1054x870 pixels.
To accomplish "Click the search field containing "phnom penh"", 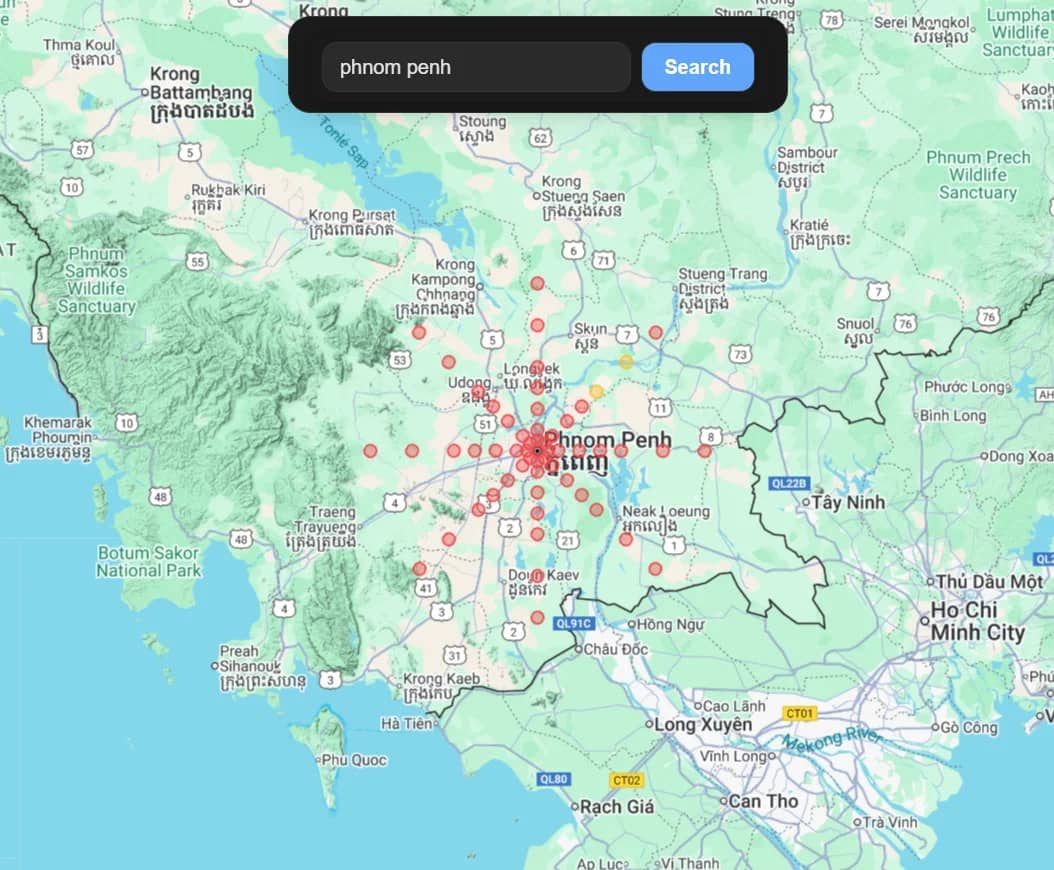I will pyautogui.click(x=476, y=67).
